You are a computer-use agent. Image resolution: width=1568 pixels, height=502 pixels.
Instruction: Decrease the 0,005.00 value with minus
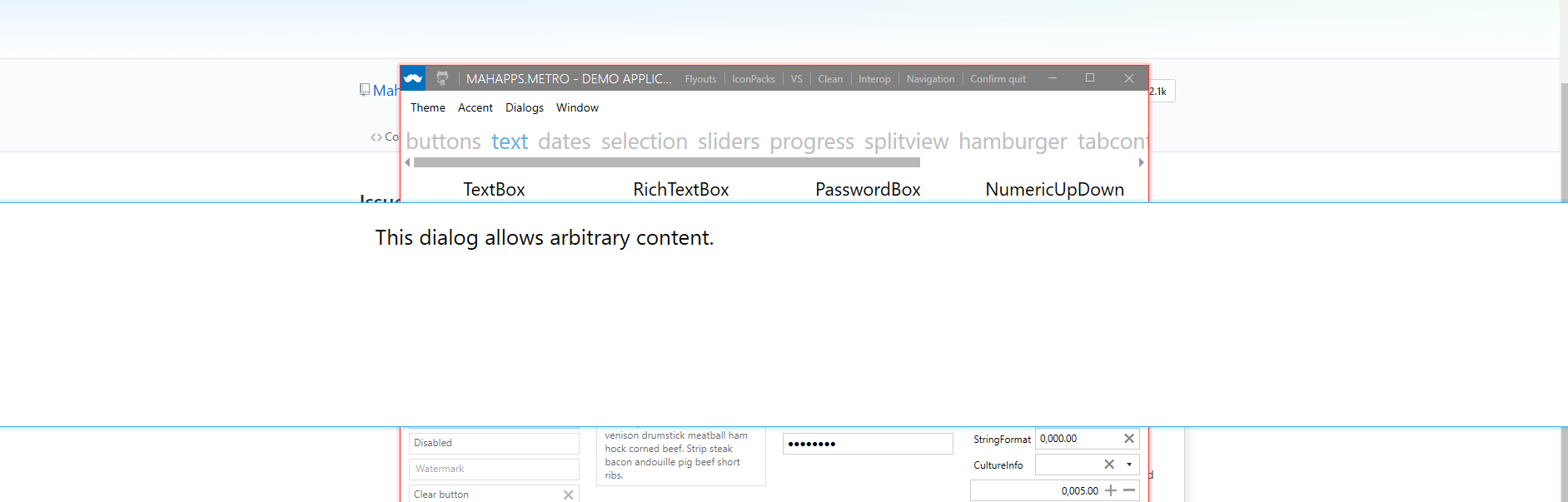pyautogui.click(x=1129, y=490)
